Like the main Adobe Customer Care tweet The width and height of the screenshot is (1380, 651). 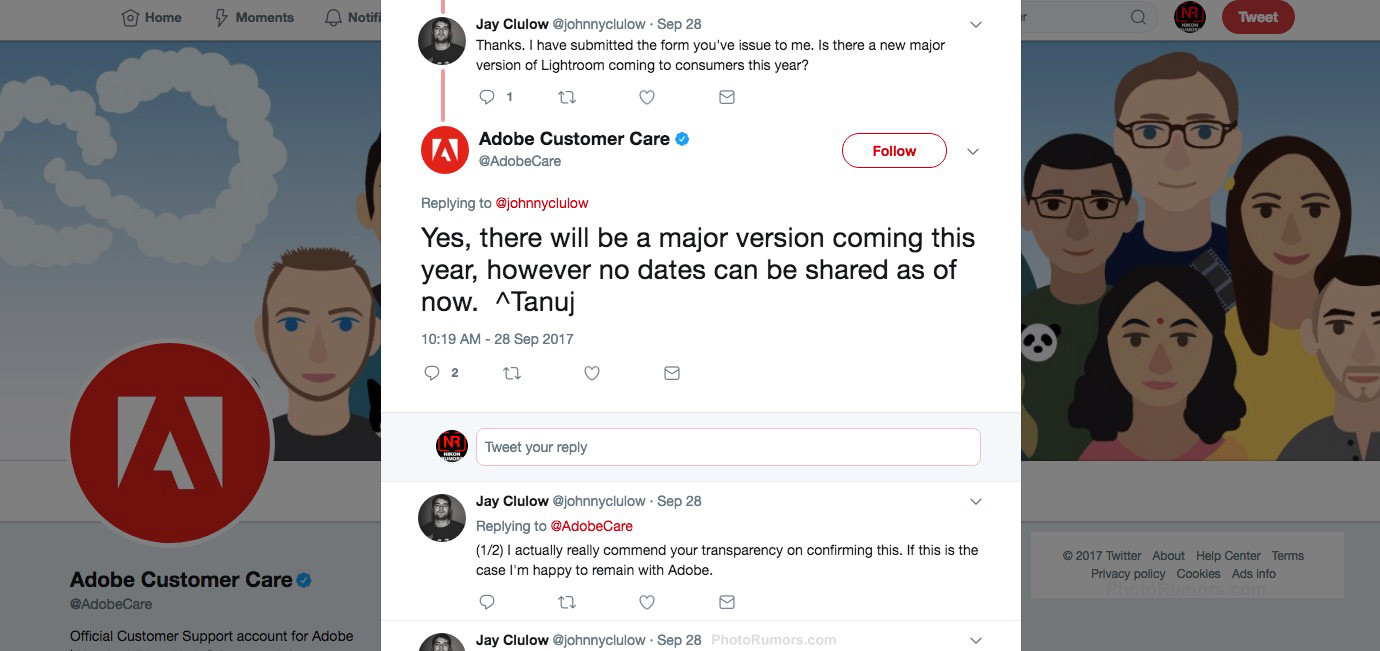pyautogui.click(x=591, y=373)
